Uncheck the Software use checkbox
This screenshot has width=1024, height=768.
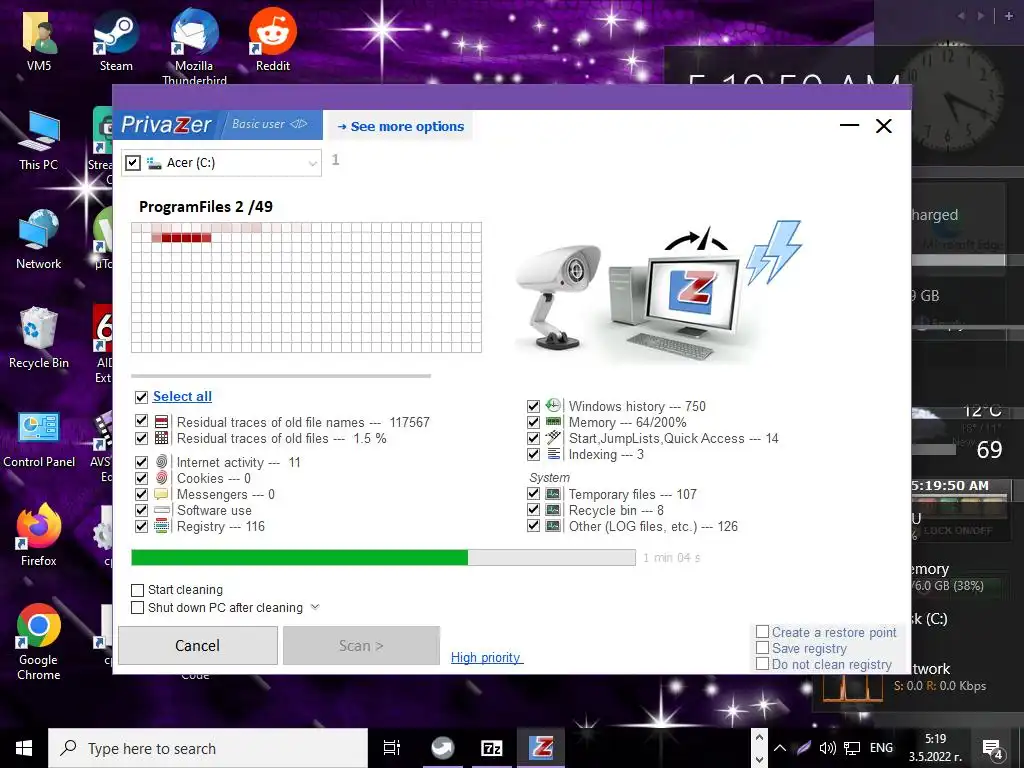point(141,510)
